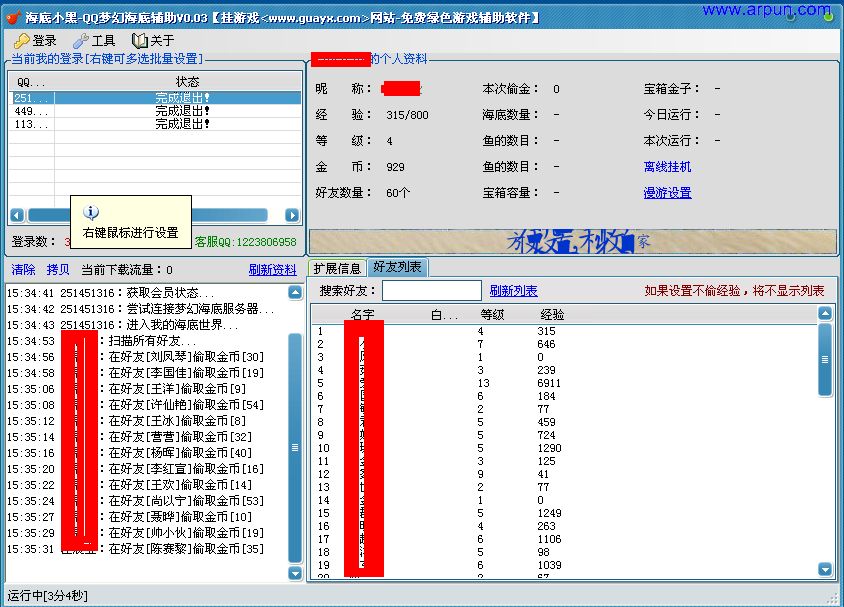Screen dimensions: 844x607
Task: Click the sand banner image
Action: pos(573,242)
